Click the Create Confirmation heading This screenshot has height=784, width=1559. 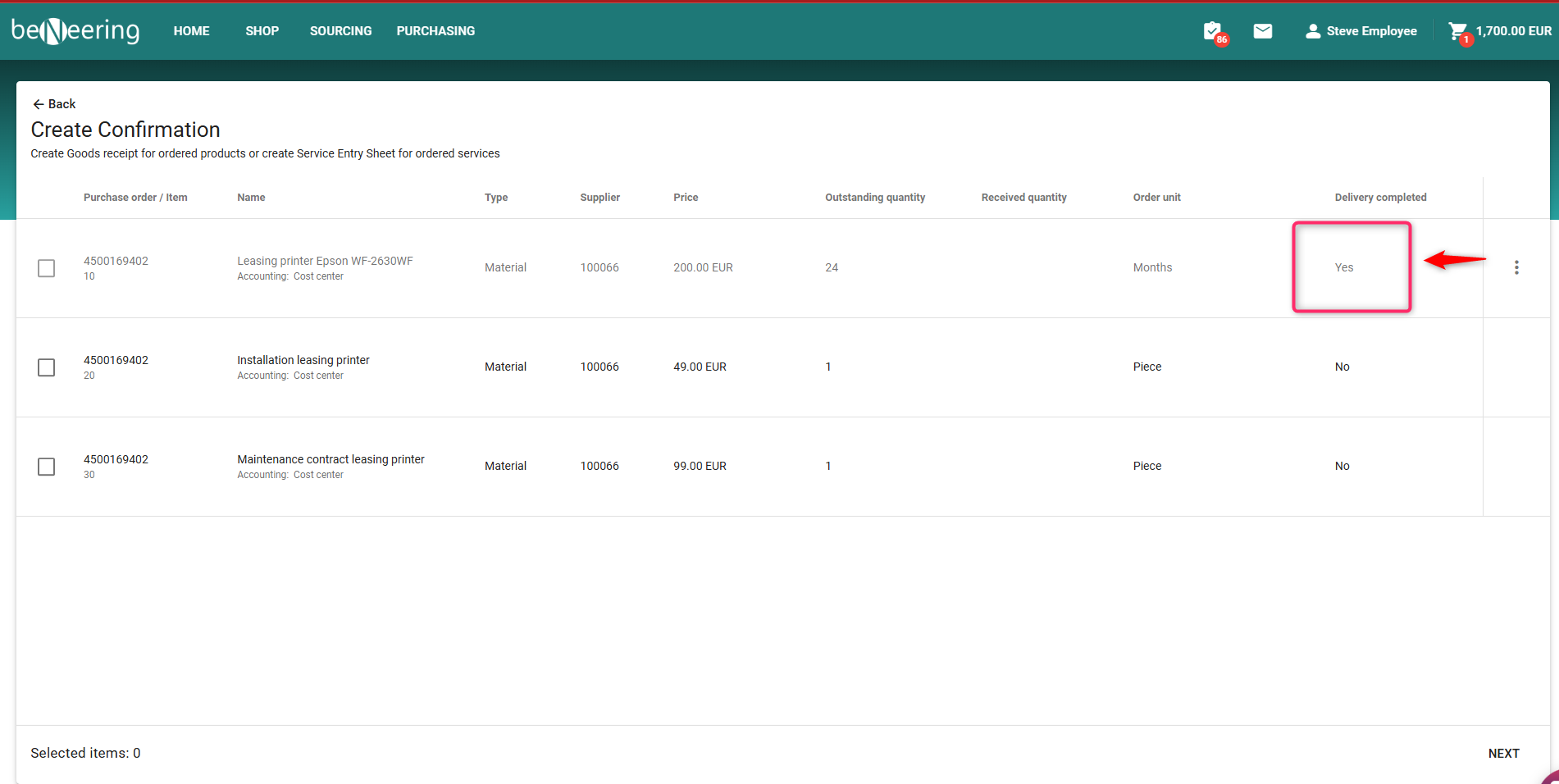(125, 130)
